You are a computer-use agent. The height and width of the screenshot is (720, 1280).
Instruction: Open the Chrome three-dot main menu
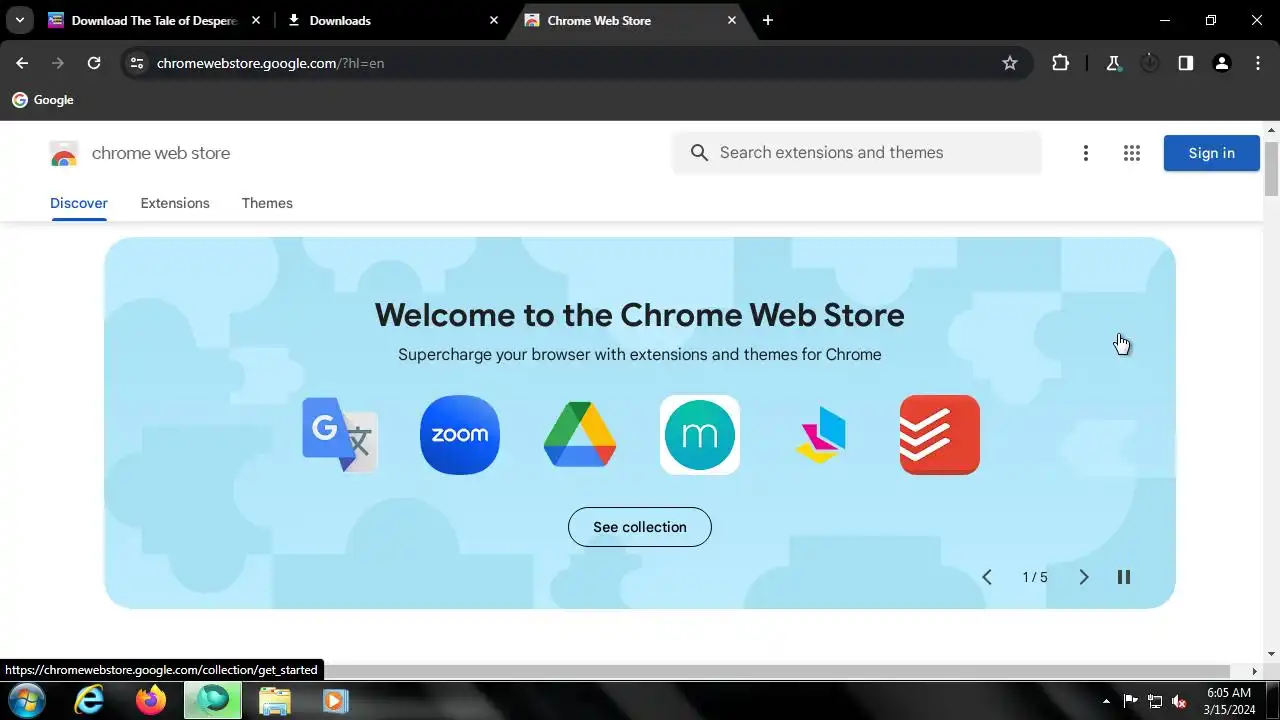(x=1258, y=63)
